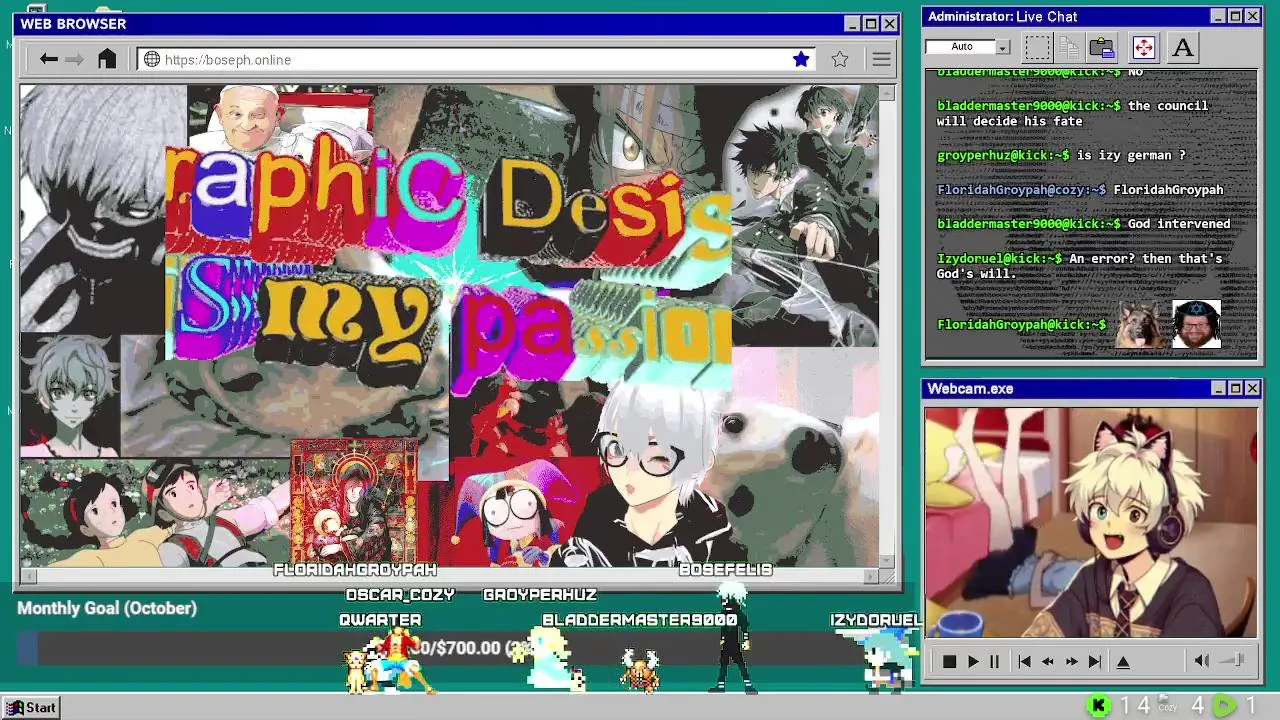Image resolution: width=1280 pixels, height=720 pixels.
Task: Click chat message 'God intervened'
Action: [x=1179, y=224]
